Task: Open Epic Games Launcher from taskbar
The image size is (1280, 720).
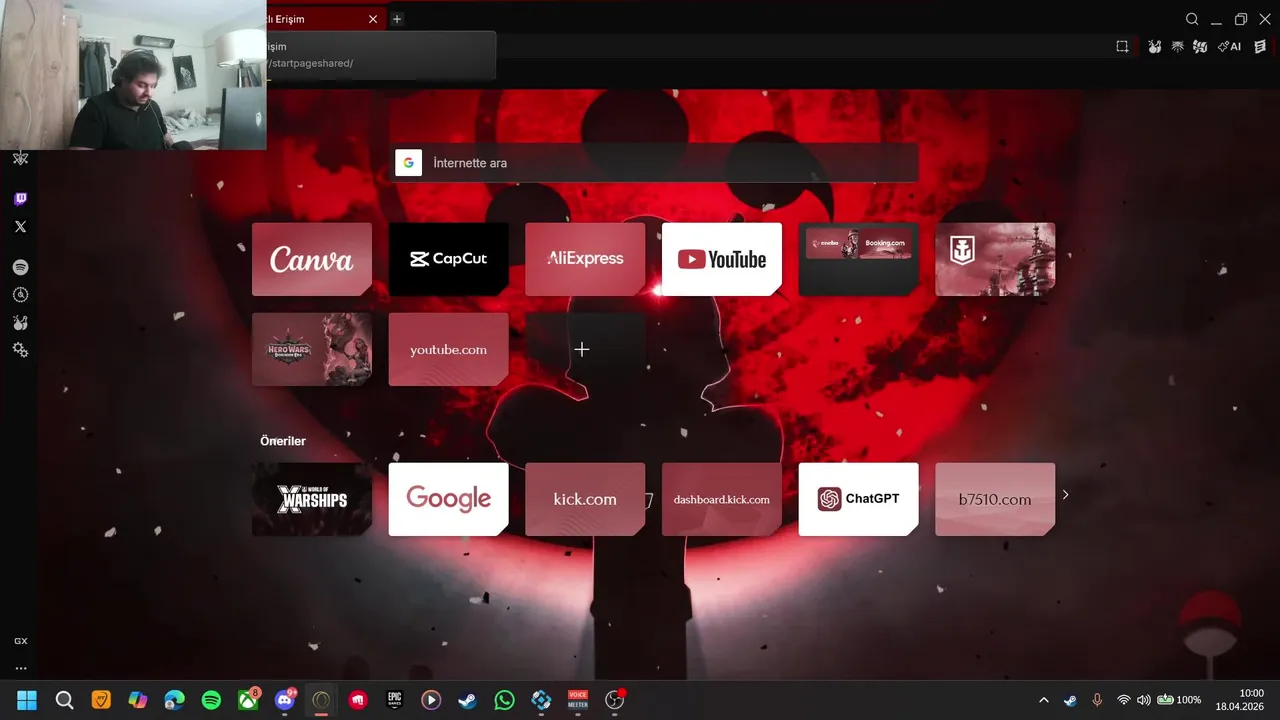Action: [395, 700]
